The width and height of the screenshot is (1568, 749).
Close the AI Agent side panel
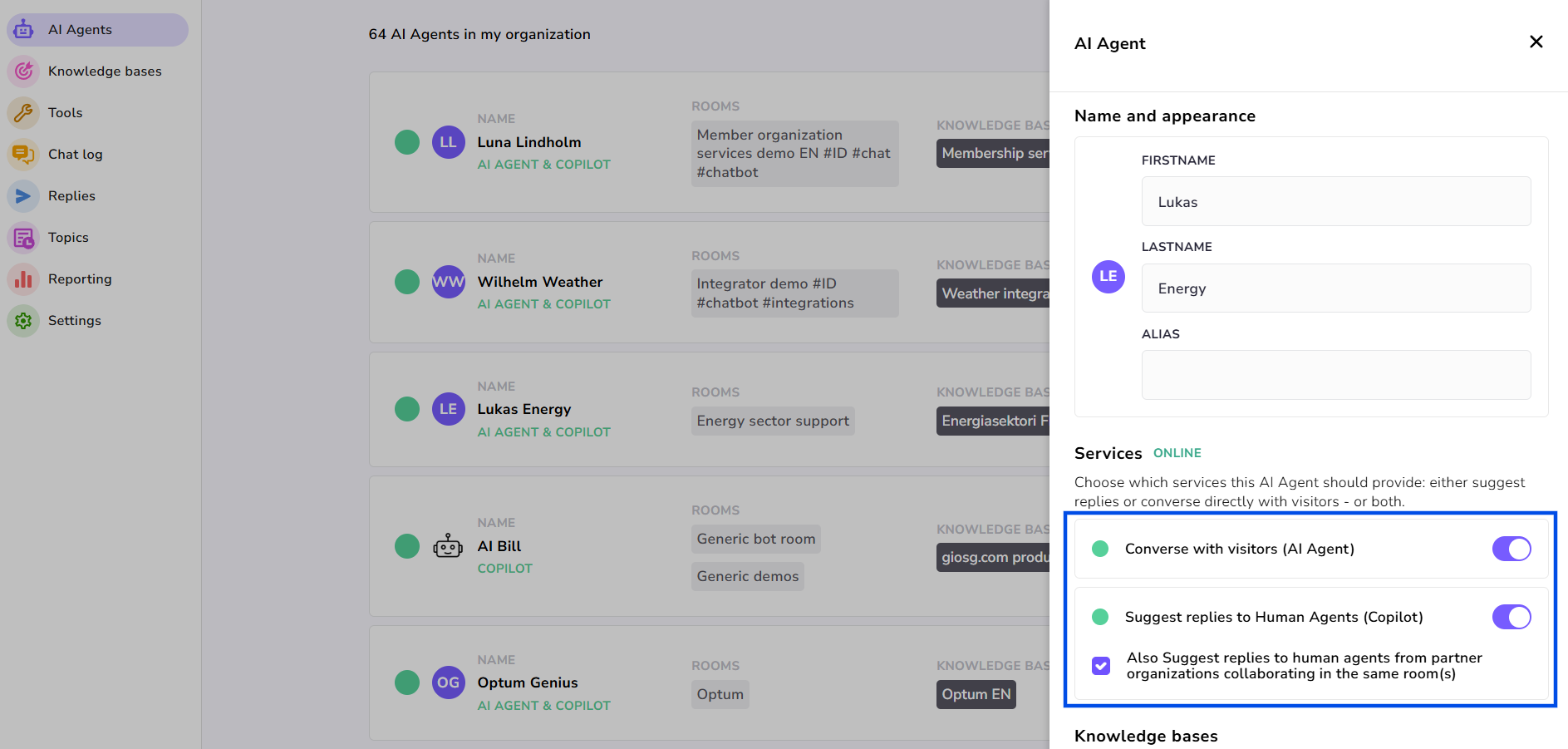1536,42
